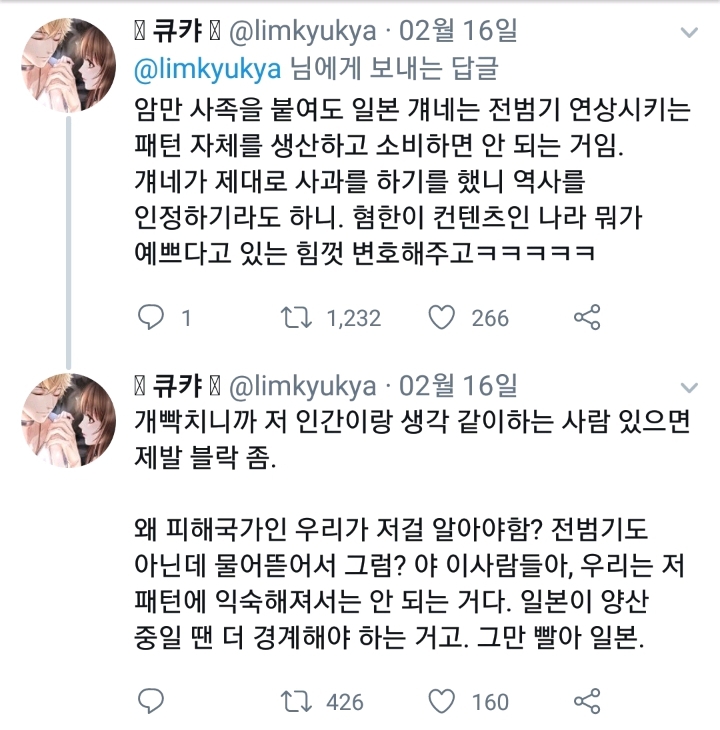The width and height of the screenshot is (720, 730).
Task: Open the first tweet's options chevron
Action: pyautogui.click(x=689, y=32)
